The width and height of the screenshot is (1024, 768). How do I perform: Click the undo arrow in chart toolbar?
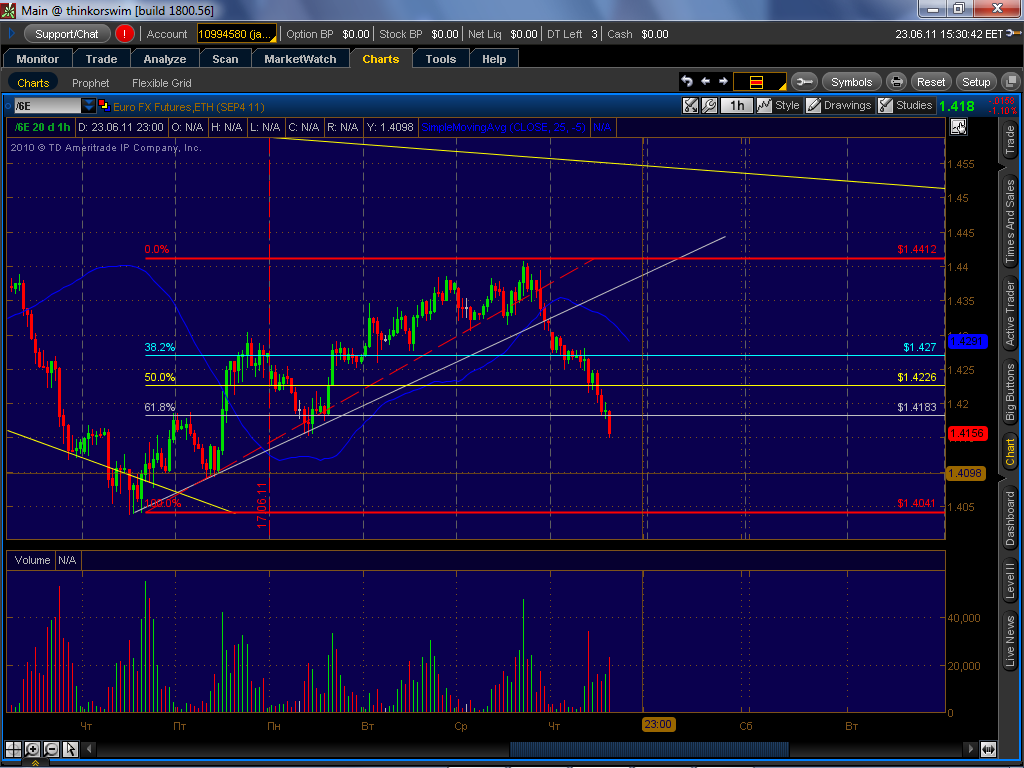pos(686,82)
